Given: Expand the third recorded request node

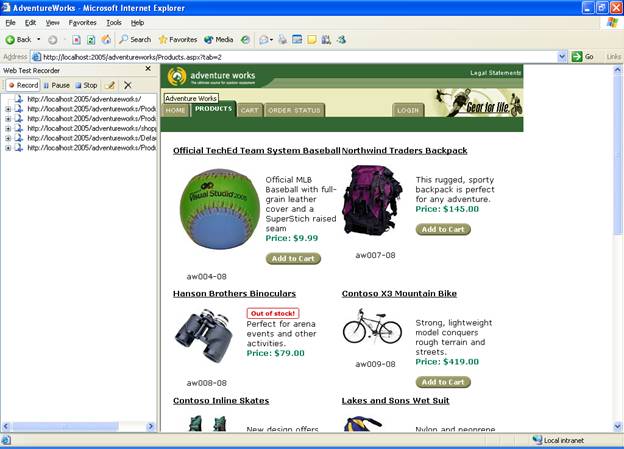Looking at the screenshot, I should (x=8, y=119).
